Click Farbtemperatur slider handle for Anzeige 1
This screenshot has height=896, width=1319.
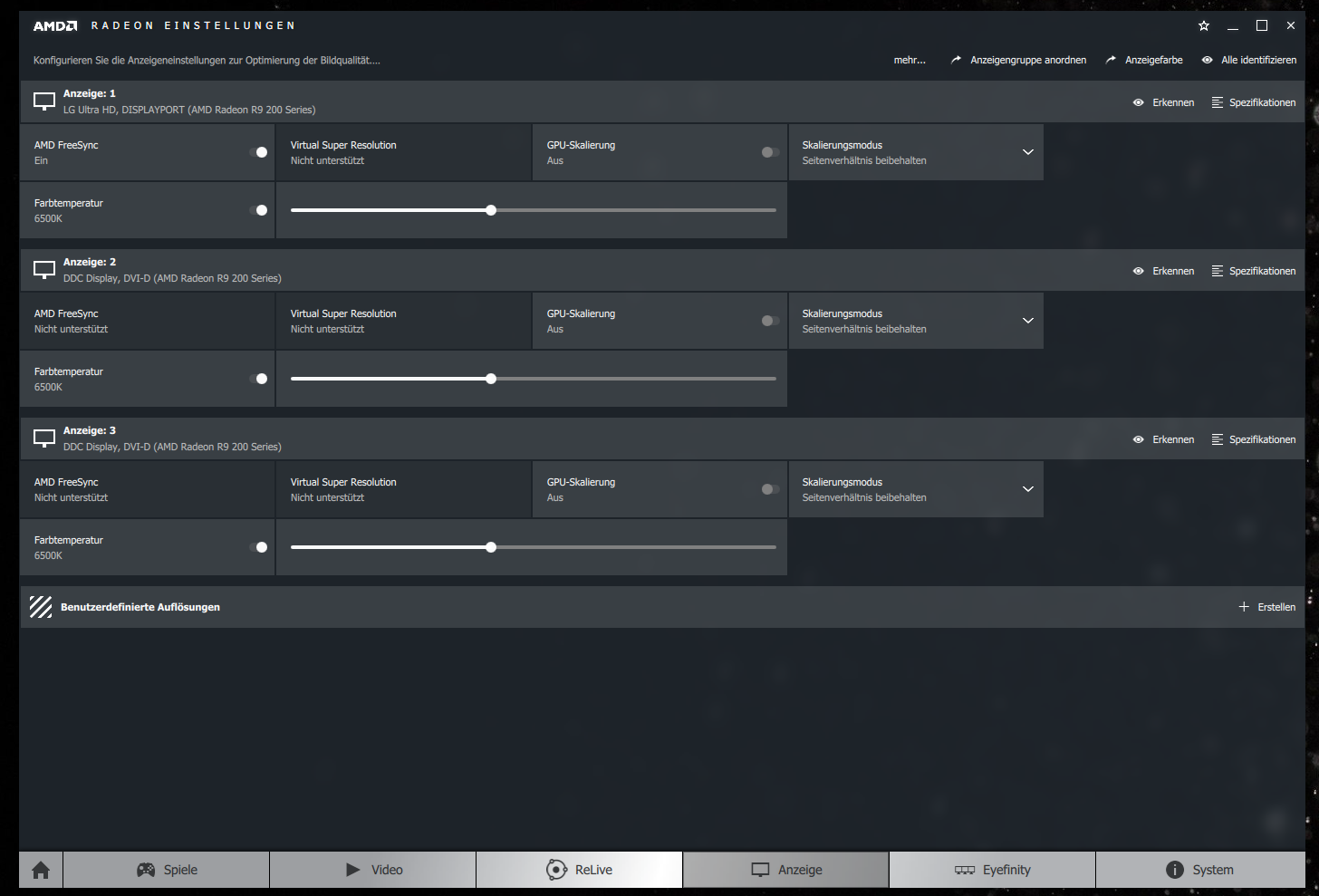491,210
